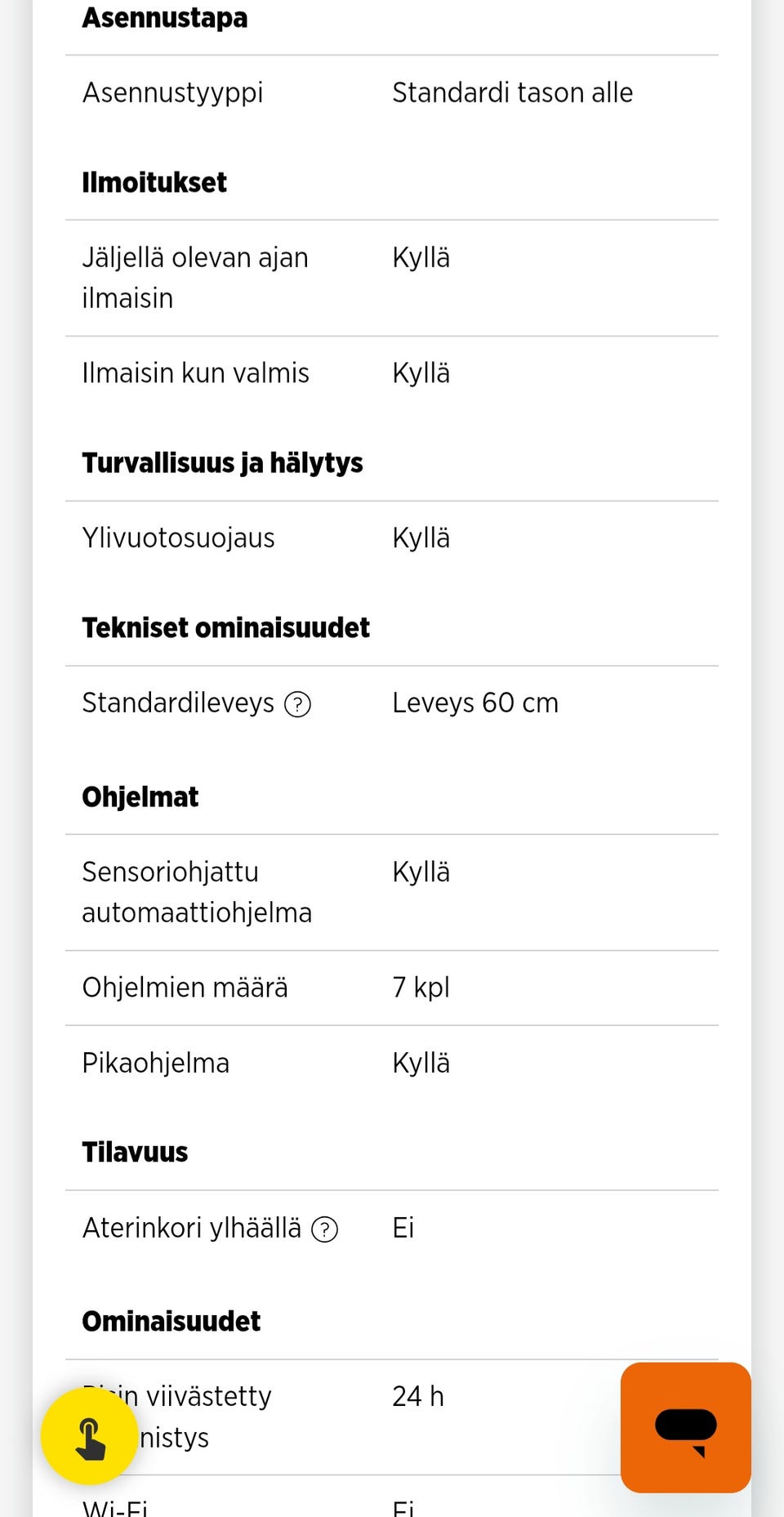This screenshot has height=1517, width=784.
Task: Select the Tekniset ominaisuudet heading
Action: pyautogui.click(x=225, y=627)
